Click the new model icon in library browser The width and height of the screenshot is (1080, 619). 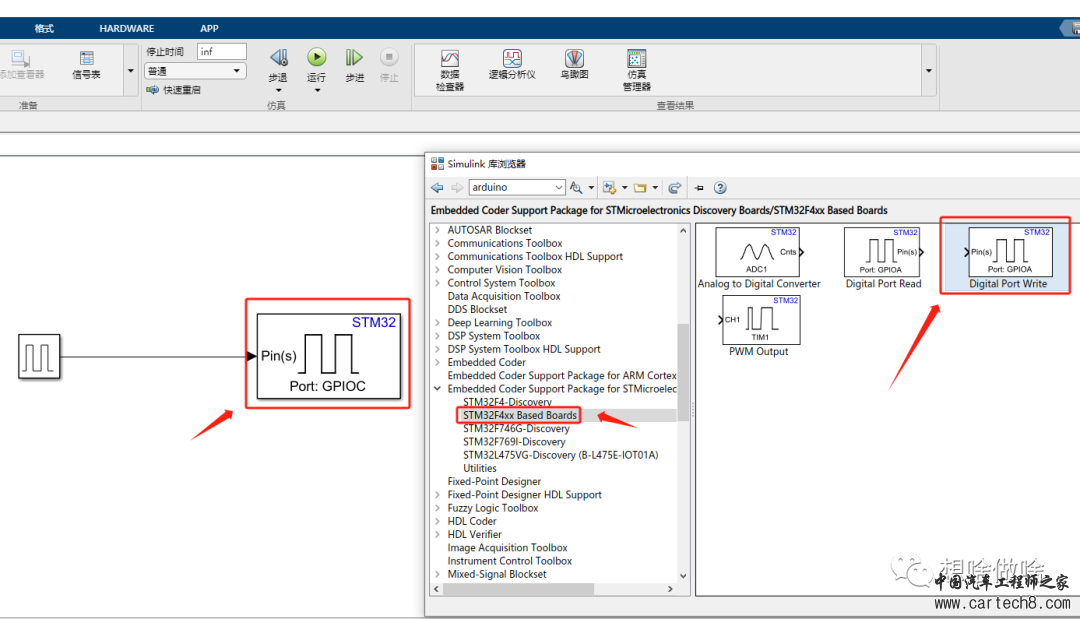click(609, 187)
